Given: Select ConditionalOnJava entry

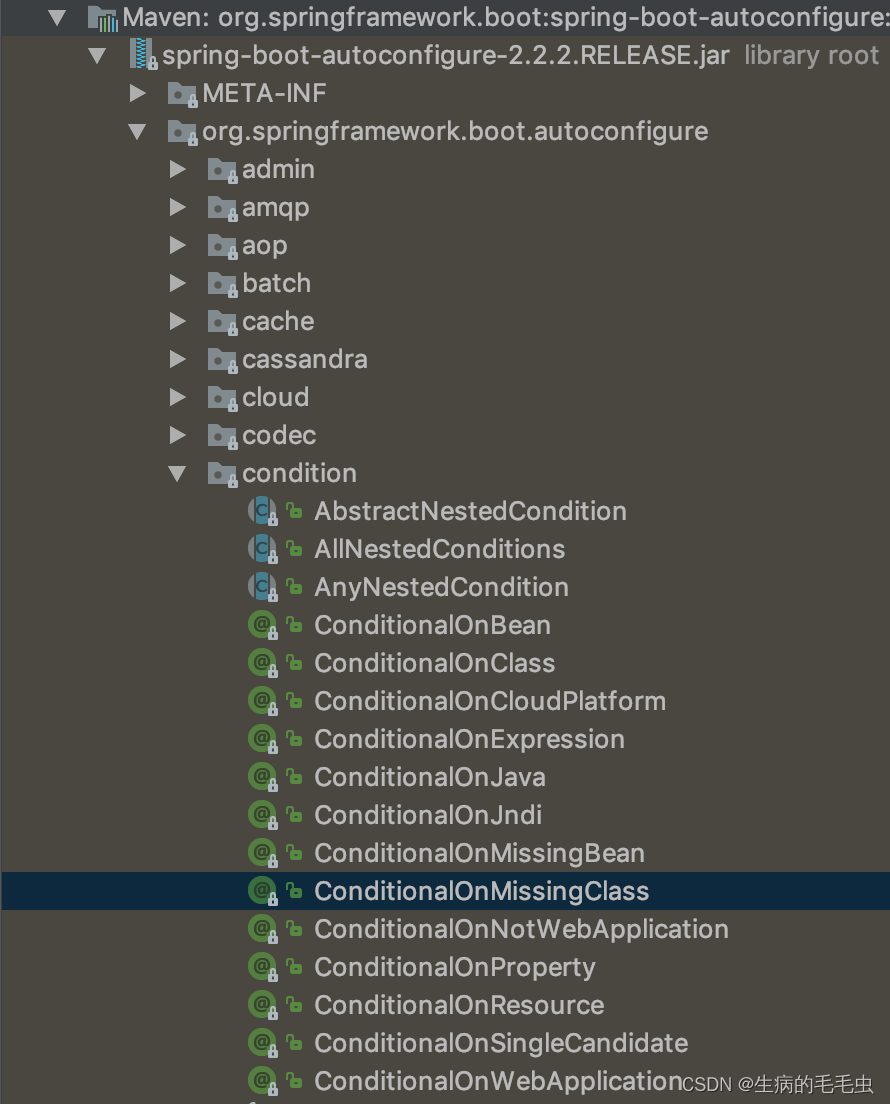Looking at the screenshot, I should tap(430, 777).
